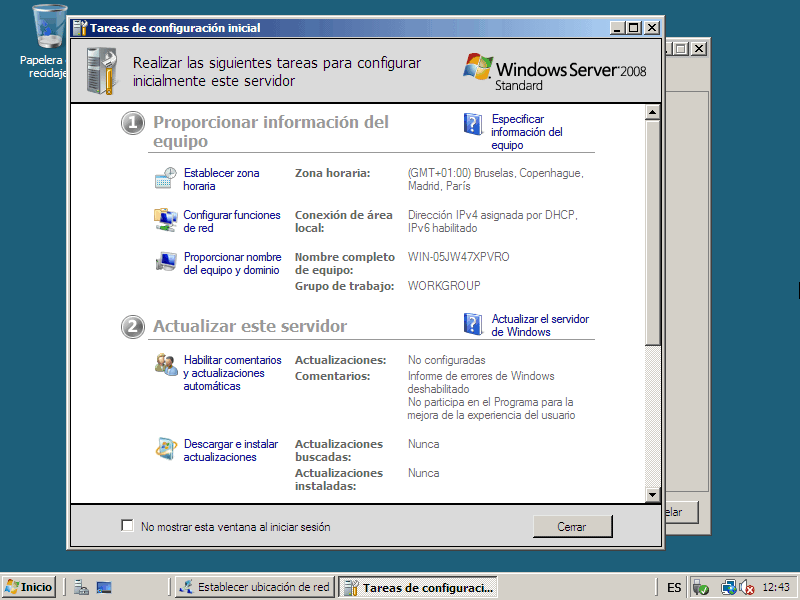Screen dimensions: 800x600
Task: Click the feedback and automatic updates users icon
Action: (x=166, y=364)
